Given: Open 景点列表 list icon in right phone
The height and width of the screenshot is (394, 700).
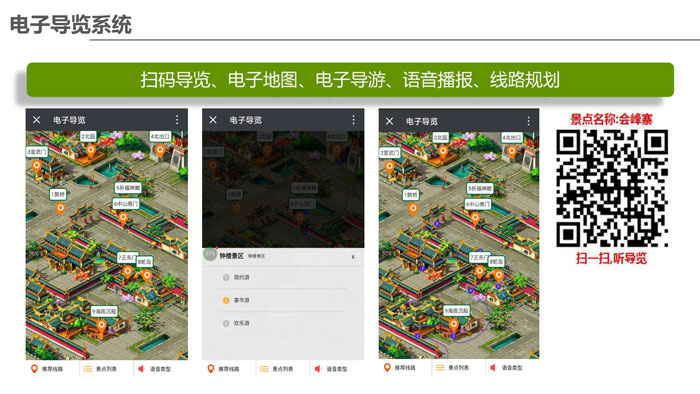Looking at the screenshot, I should coord(440,368).
